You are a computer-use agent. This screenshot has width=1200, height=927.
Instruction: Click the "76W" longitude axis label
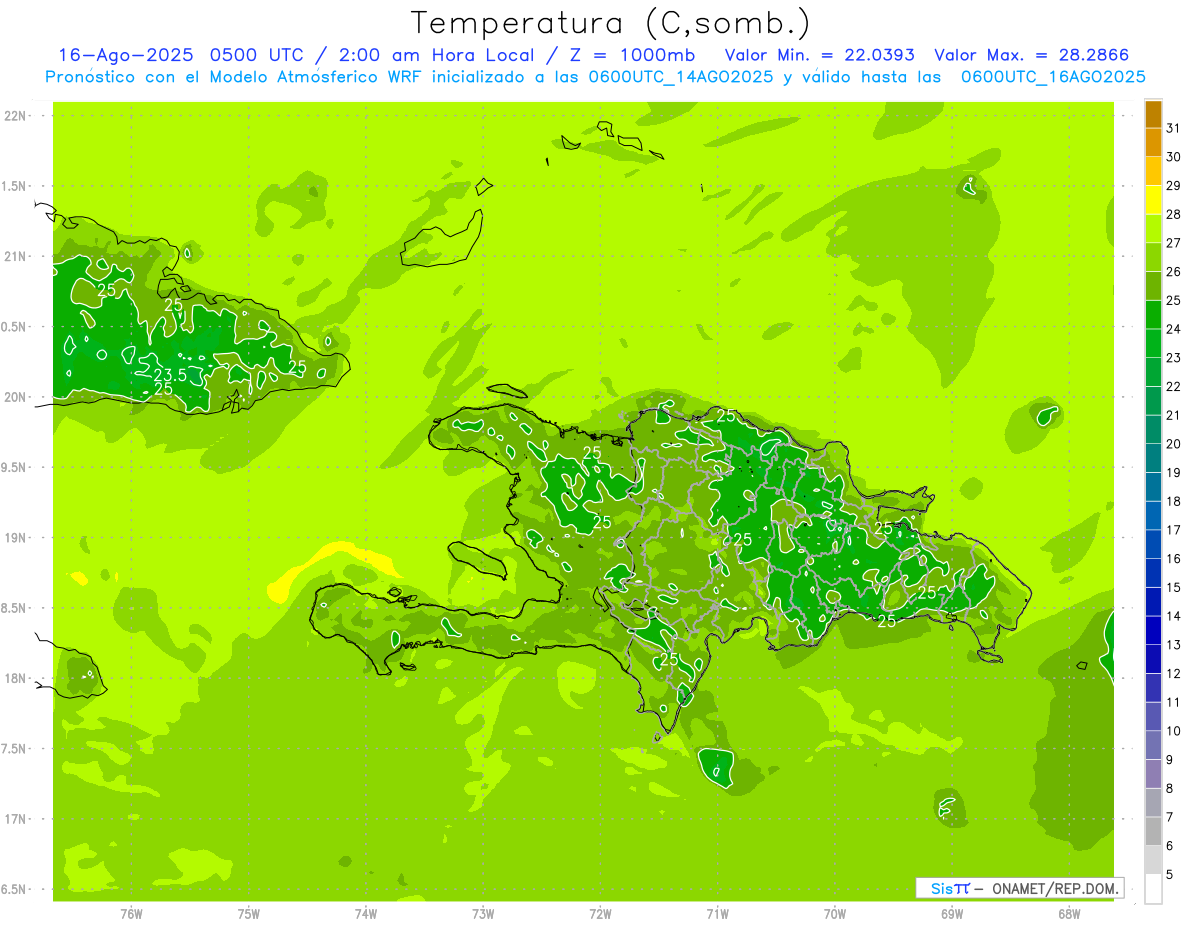click(x=131, y=914)
